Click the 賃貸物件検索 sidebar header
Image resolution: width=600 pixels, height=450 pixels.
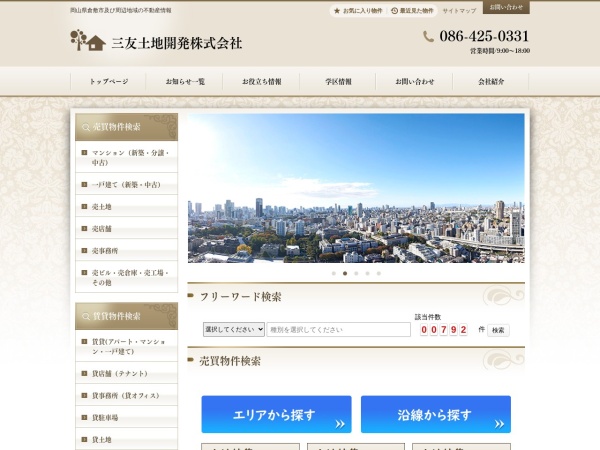tap(127, 316)
